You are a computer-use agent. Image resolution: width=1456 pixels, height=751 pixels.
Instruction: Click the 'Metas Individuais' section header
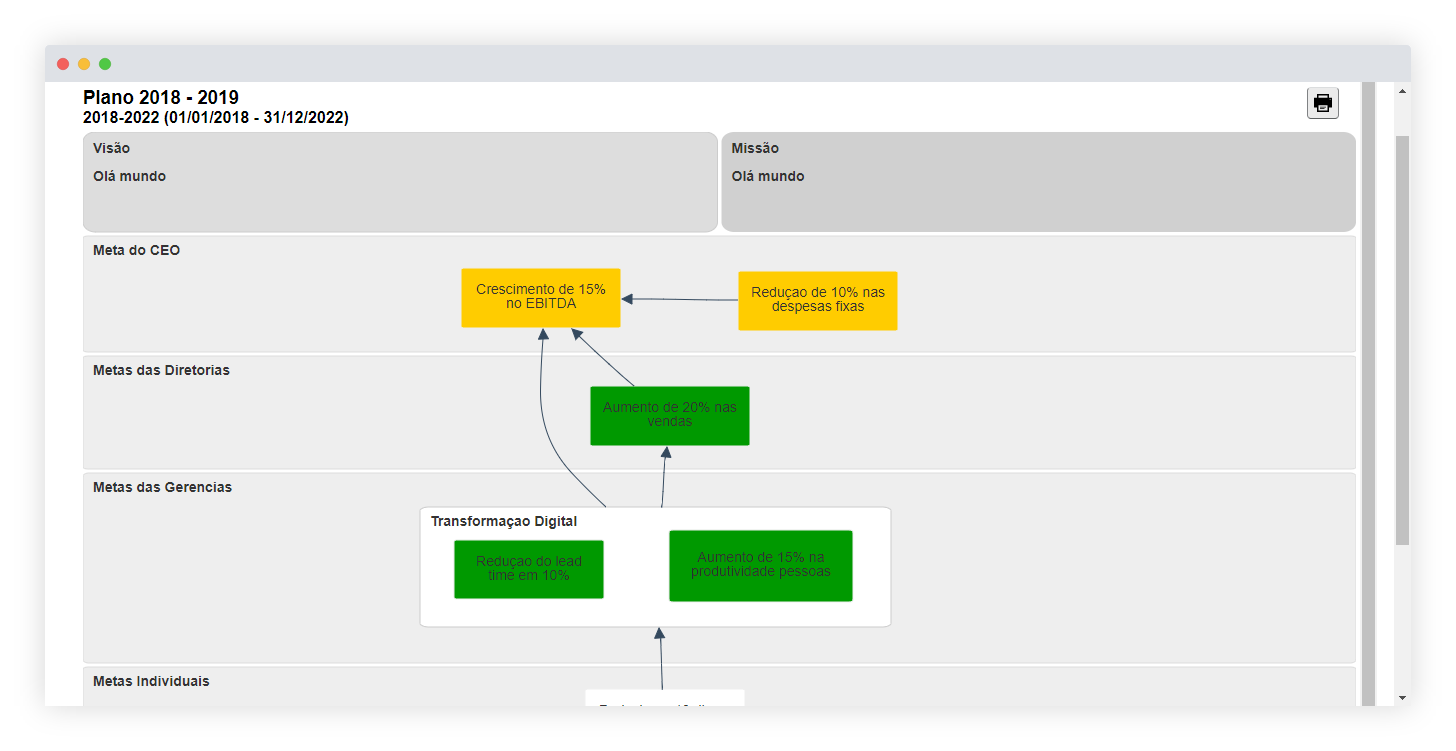(151, 681)
